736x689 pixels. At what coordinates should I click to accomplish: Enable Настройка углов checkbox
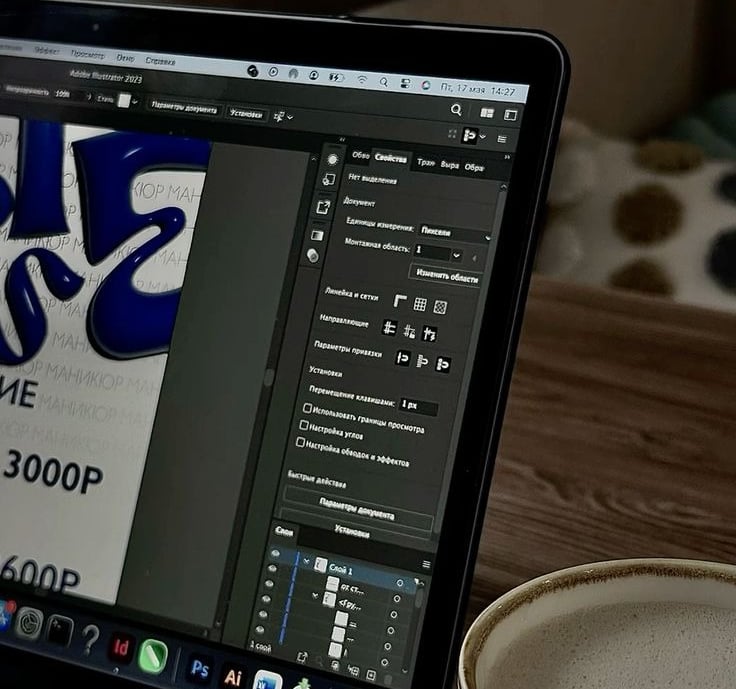tap(304, 425)
